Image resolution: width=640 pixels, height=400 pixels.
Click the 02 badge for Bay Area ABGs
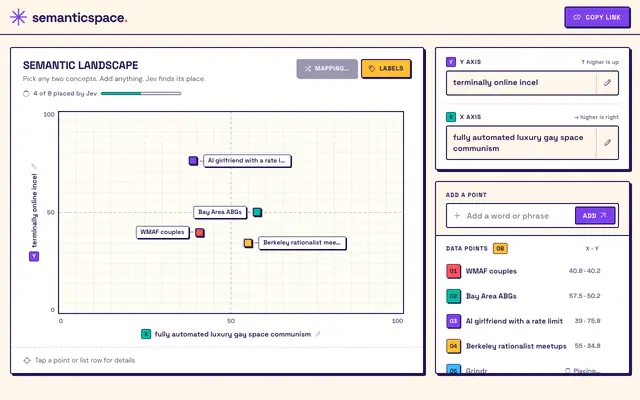point(453,296)
